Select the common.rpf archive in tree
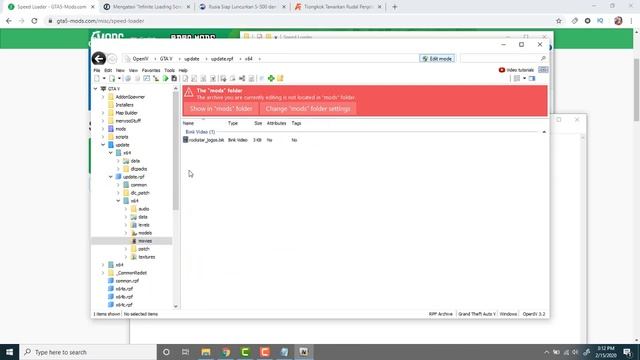 pos(127,281)
